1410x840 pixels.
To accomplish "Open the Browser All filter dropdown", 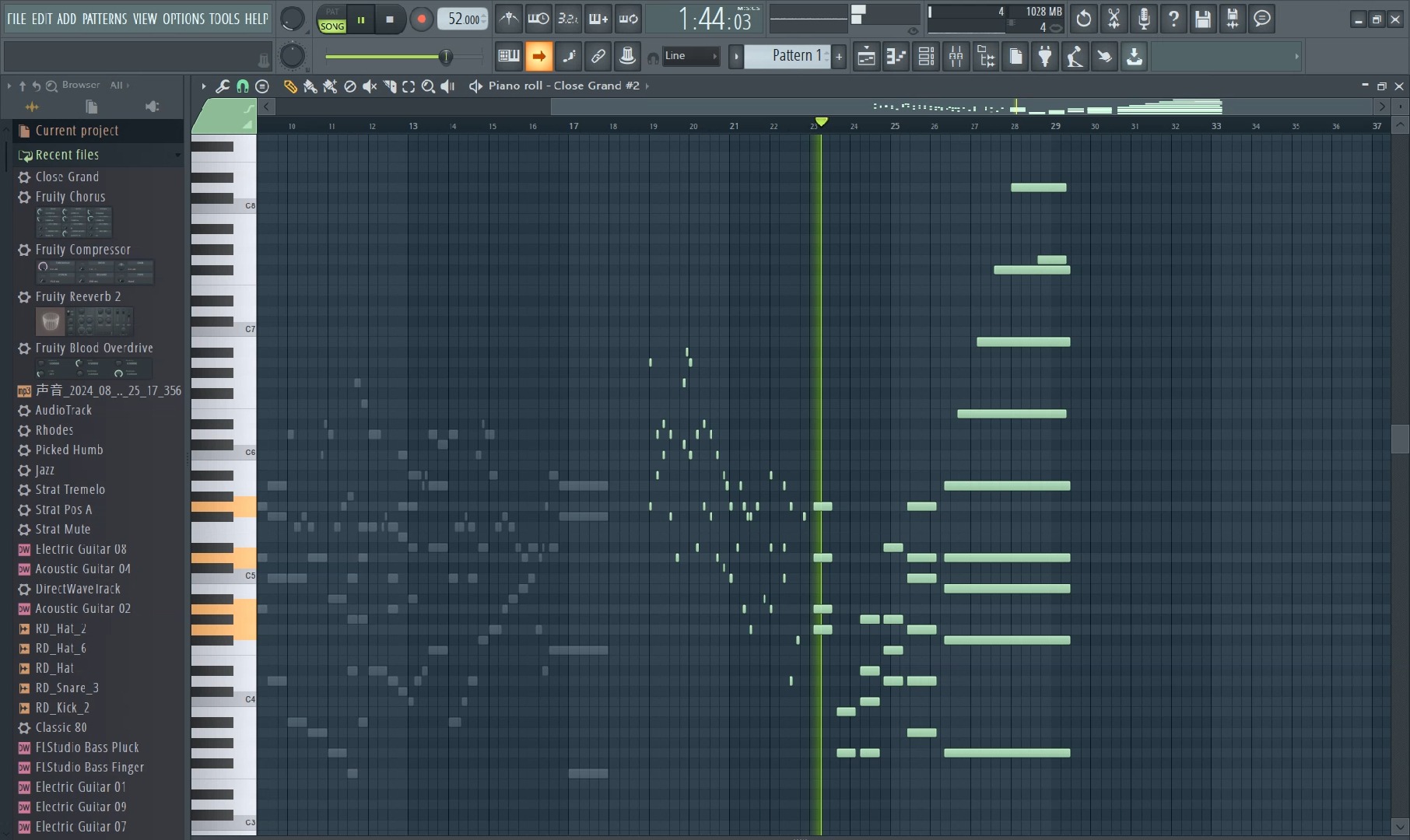I will (x=119, y=86).
